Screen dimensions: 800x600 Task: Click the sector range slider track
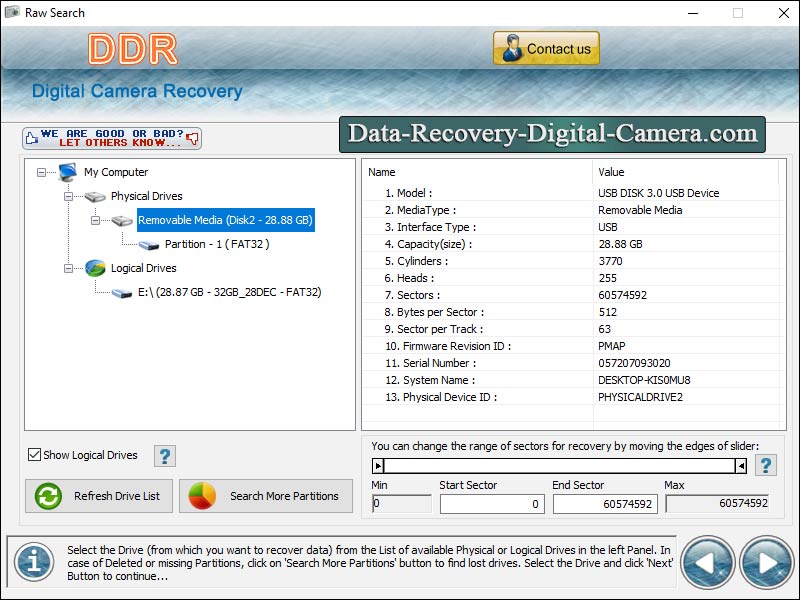[x=559, y=465]
